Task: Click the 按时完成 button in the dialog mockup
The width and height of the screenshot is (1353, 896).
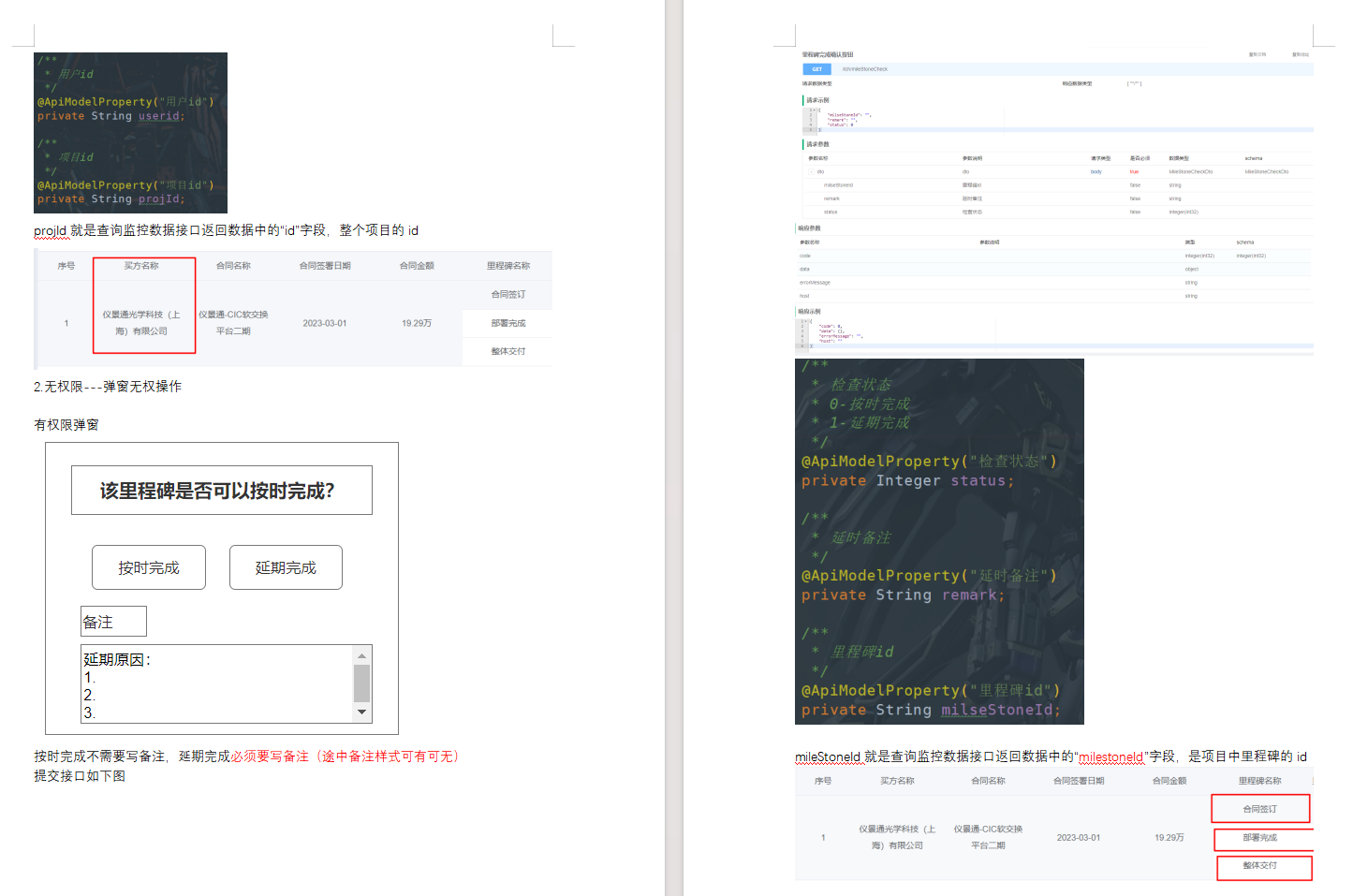Action: (x=149, y=567)
